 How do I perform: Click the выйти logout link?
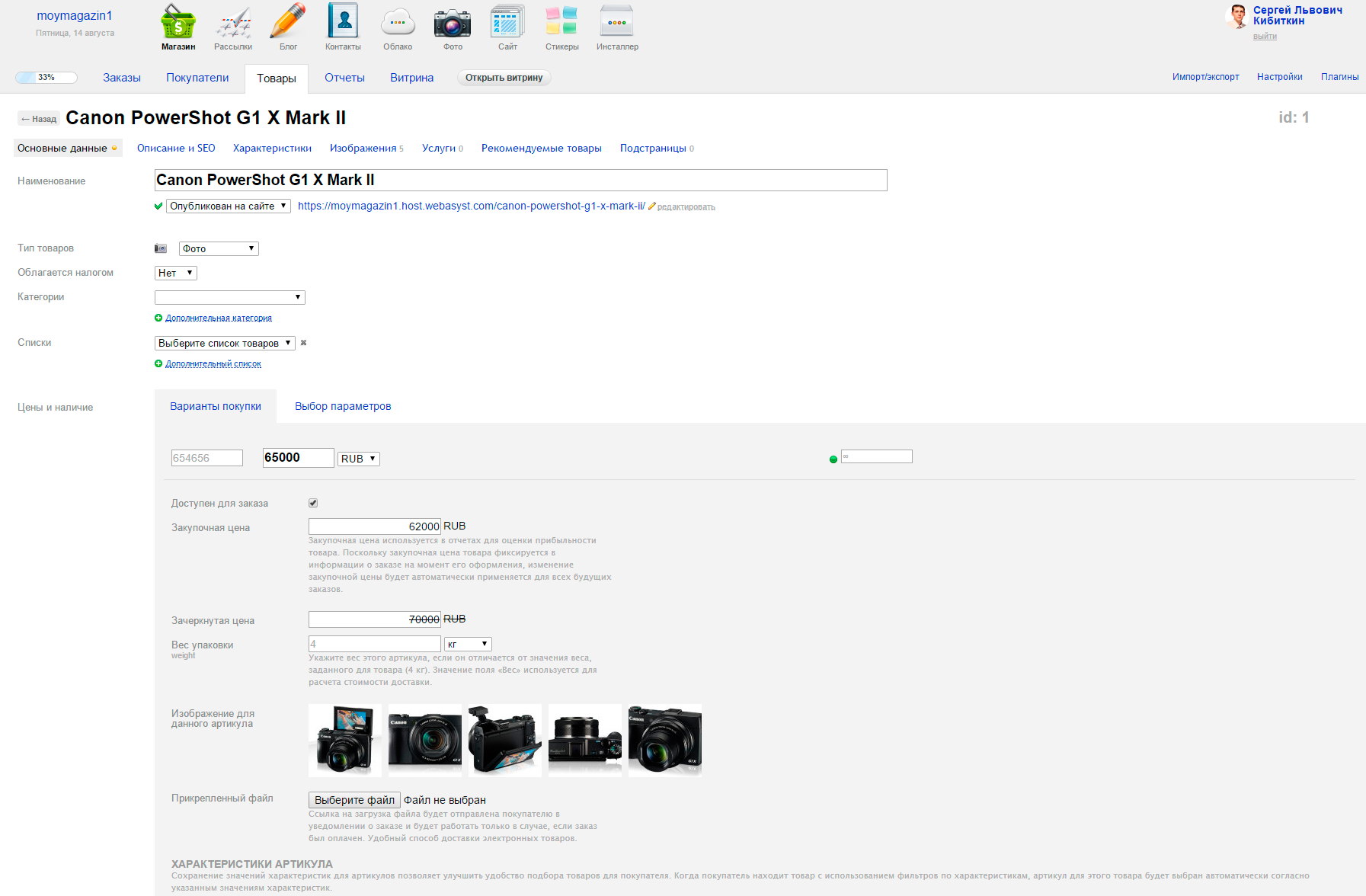(x=1265, y=36)
